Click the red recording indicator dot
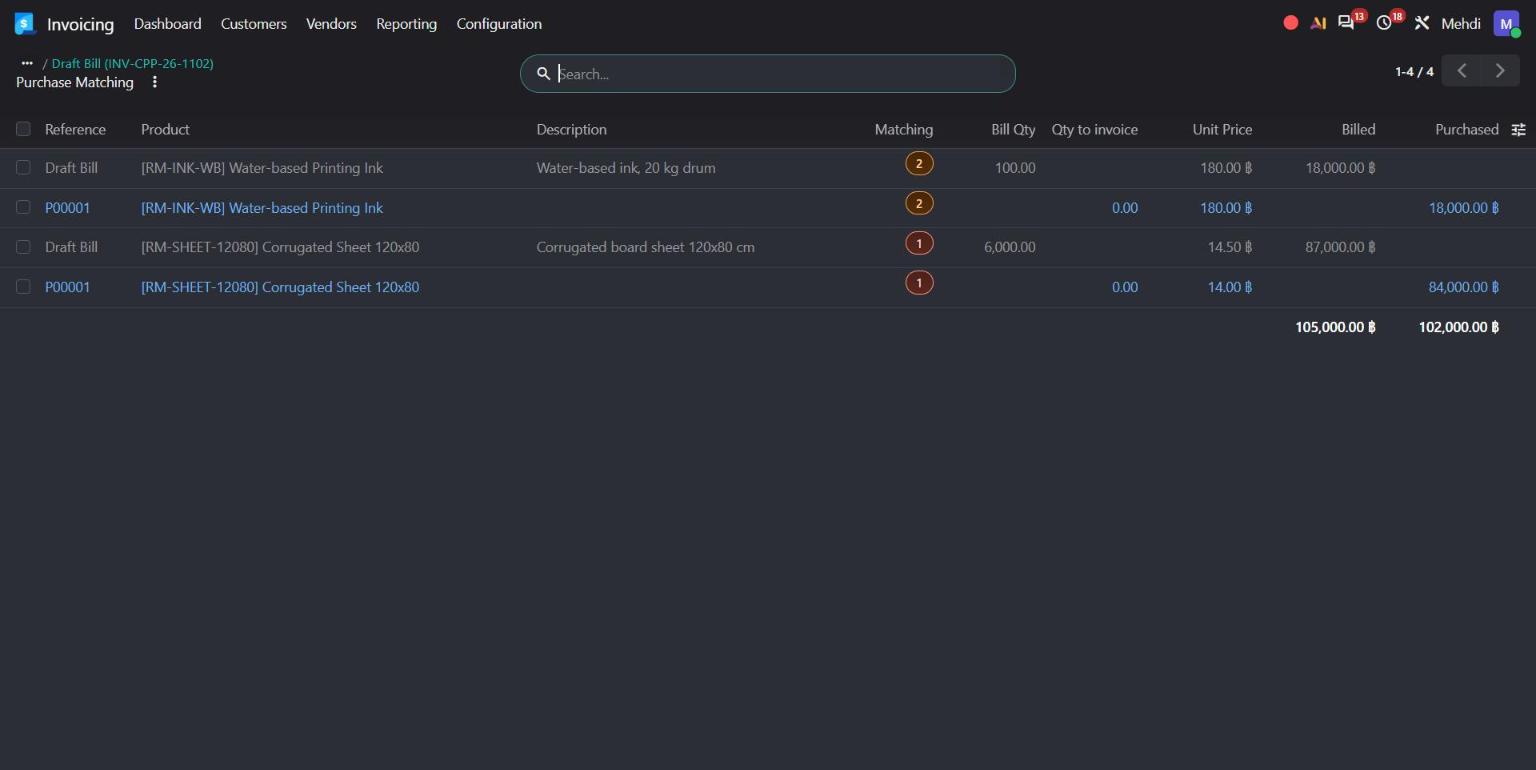 [1291, 23]
